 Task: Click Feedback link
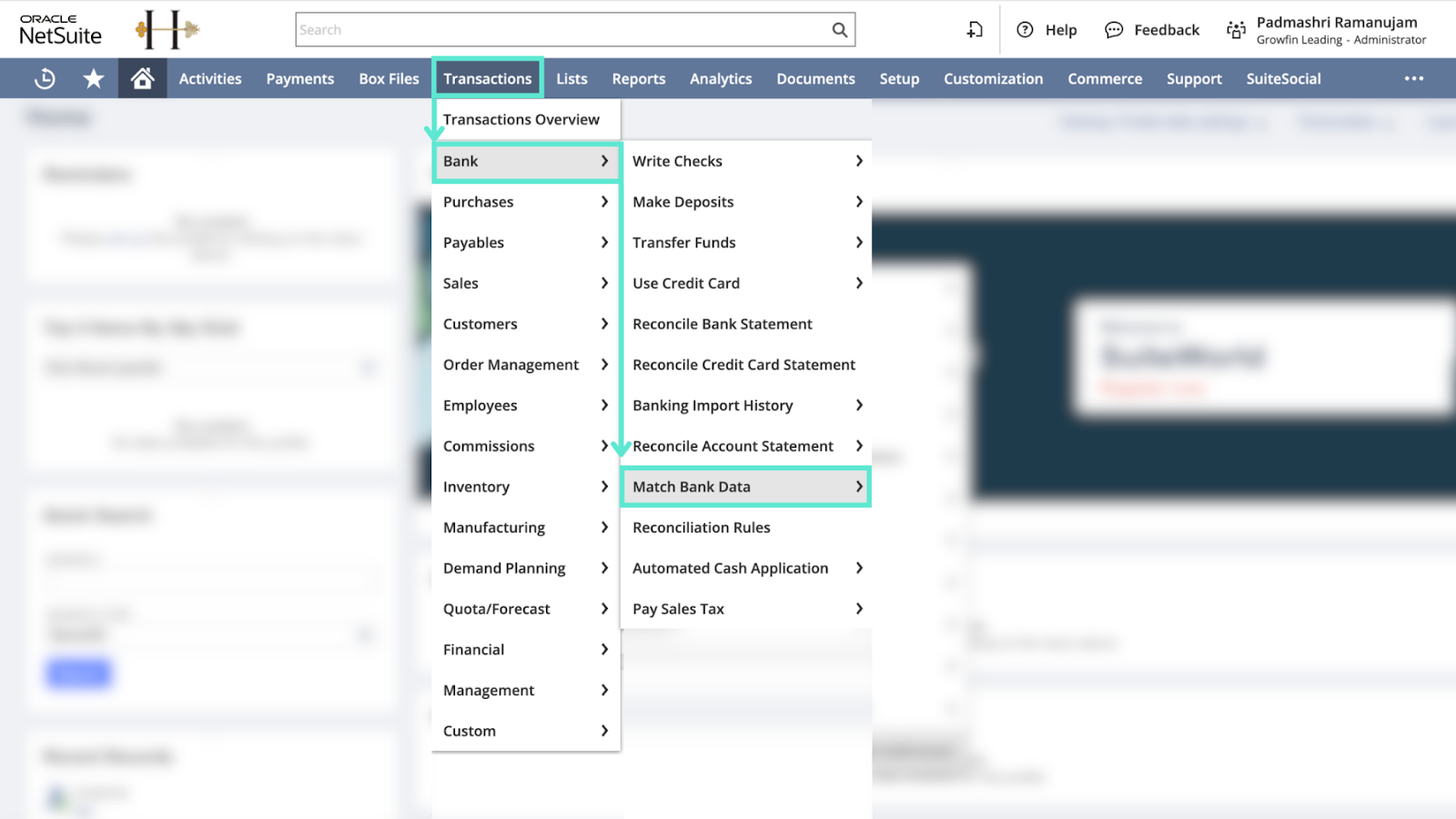pos(1167,30)
